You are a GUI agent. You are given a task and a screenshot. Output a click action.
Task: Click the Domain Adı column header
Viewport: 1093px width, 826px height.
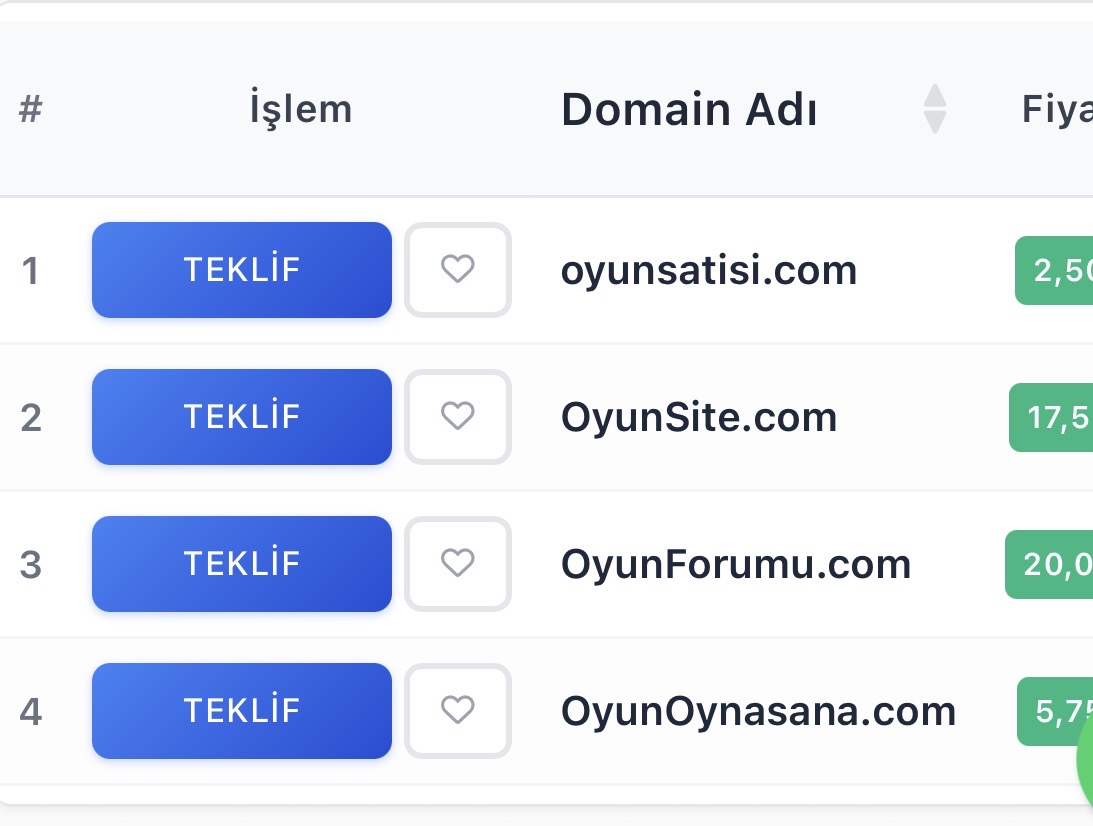click(689, 109)
